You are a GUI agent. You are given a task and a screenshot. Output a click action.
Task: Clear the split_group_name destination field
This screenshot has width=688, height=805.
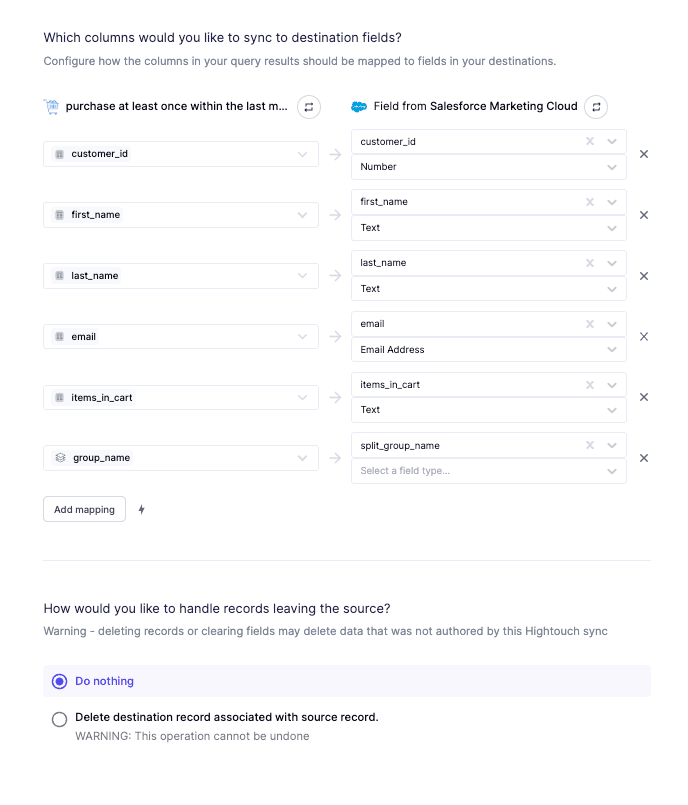(x=589, y=446)
